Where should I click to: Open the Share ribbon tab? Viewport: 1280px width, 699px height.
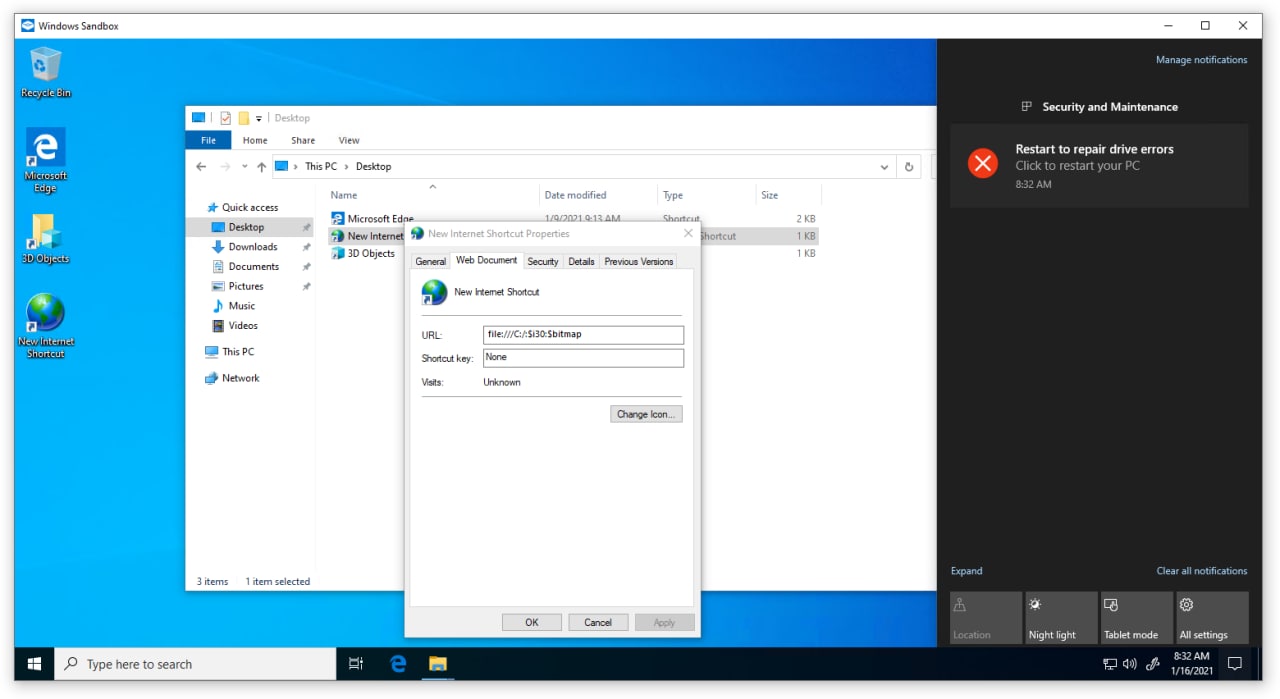click(303, 140)
